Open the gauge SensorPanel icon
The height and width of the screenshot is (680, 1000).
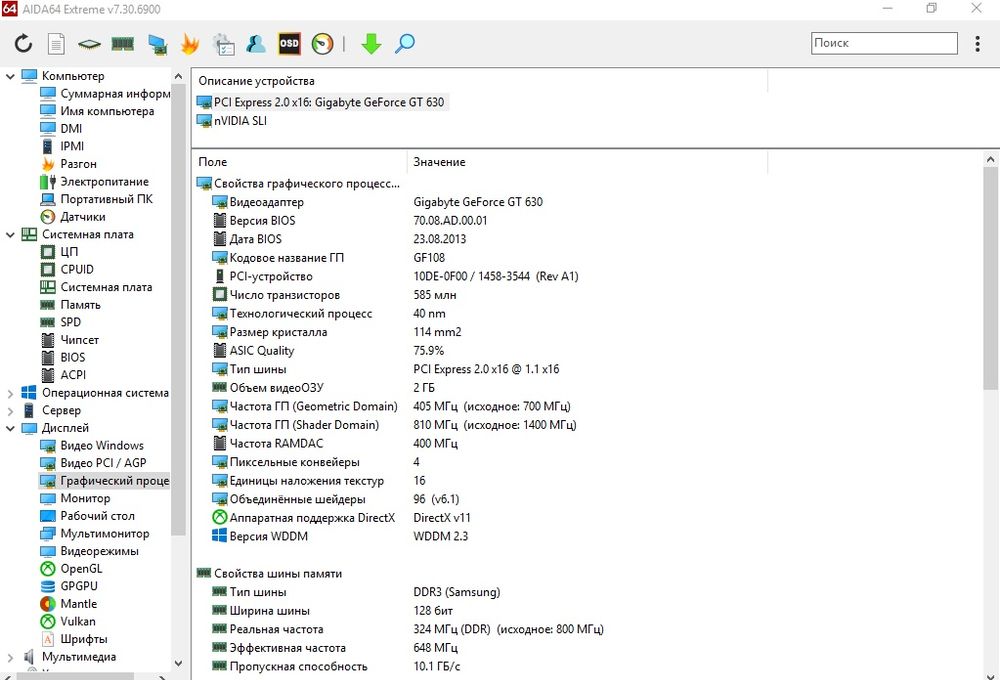pos(323,43)
